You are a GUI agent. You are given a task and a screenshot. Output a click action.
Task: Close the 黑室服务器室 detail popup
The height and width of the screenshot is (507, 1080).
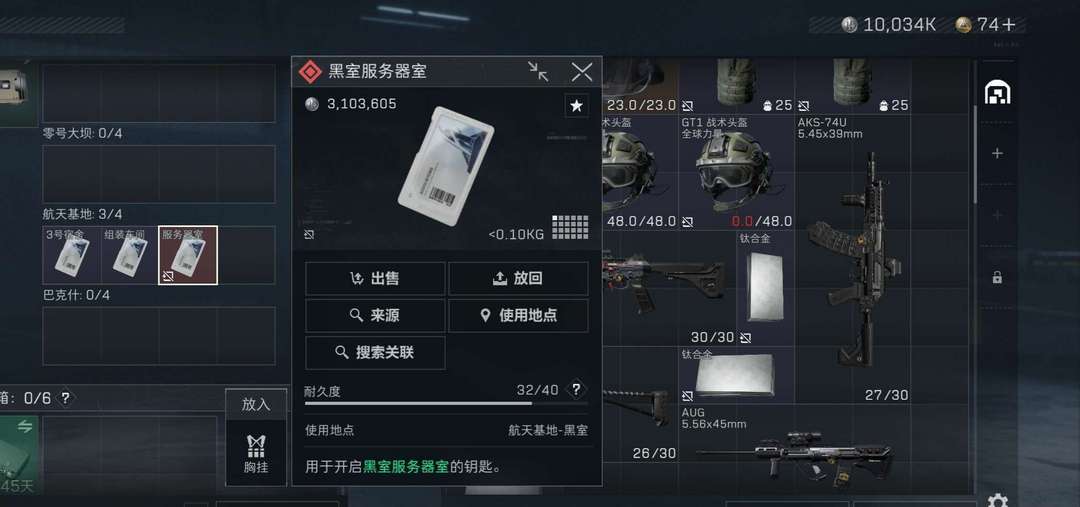[582, 72]
